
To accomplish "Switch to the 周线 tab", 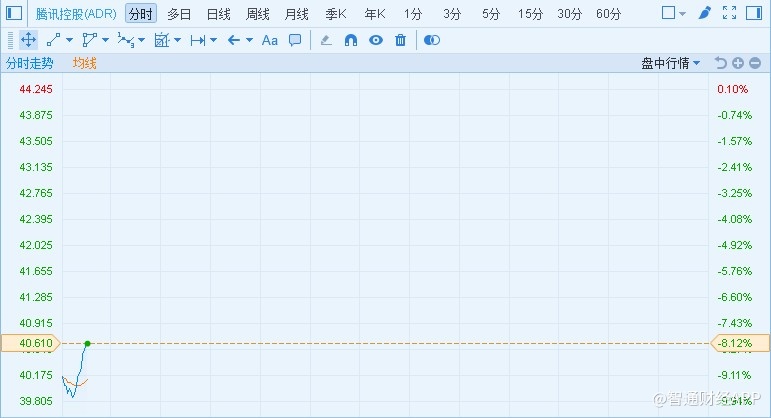I will (258, 14).
